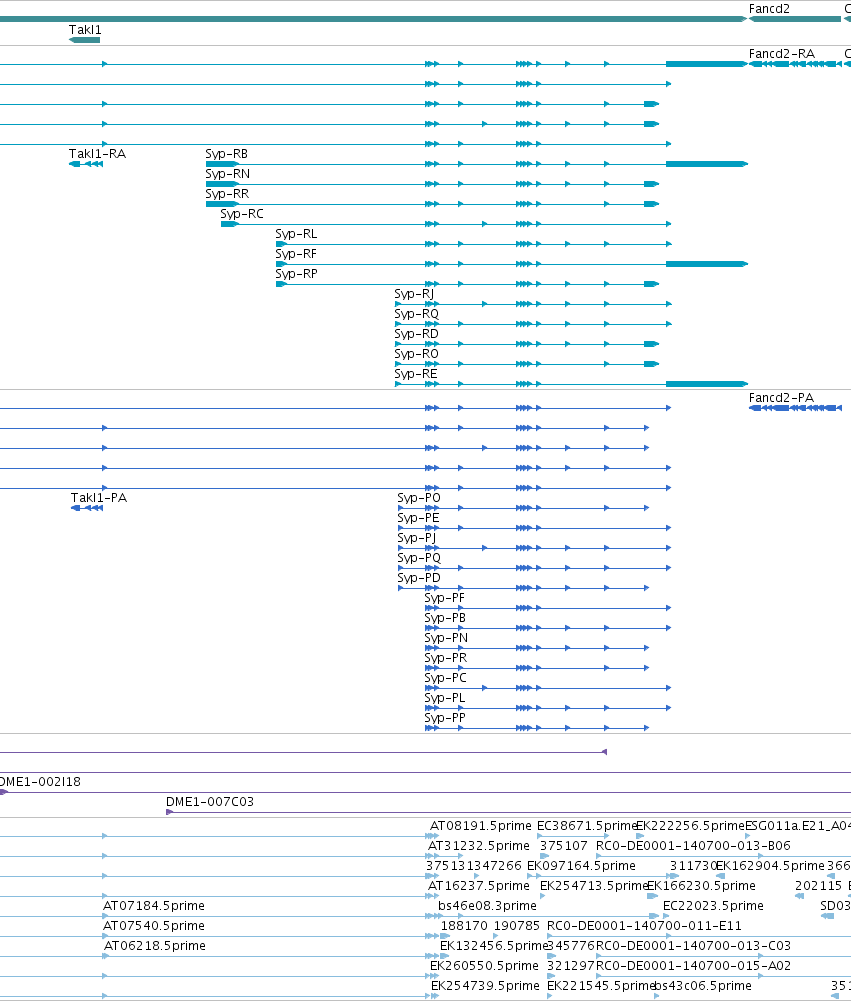
Task: Click the 188170 feature label
Action: click(x=464, y=926)
